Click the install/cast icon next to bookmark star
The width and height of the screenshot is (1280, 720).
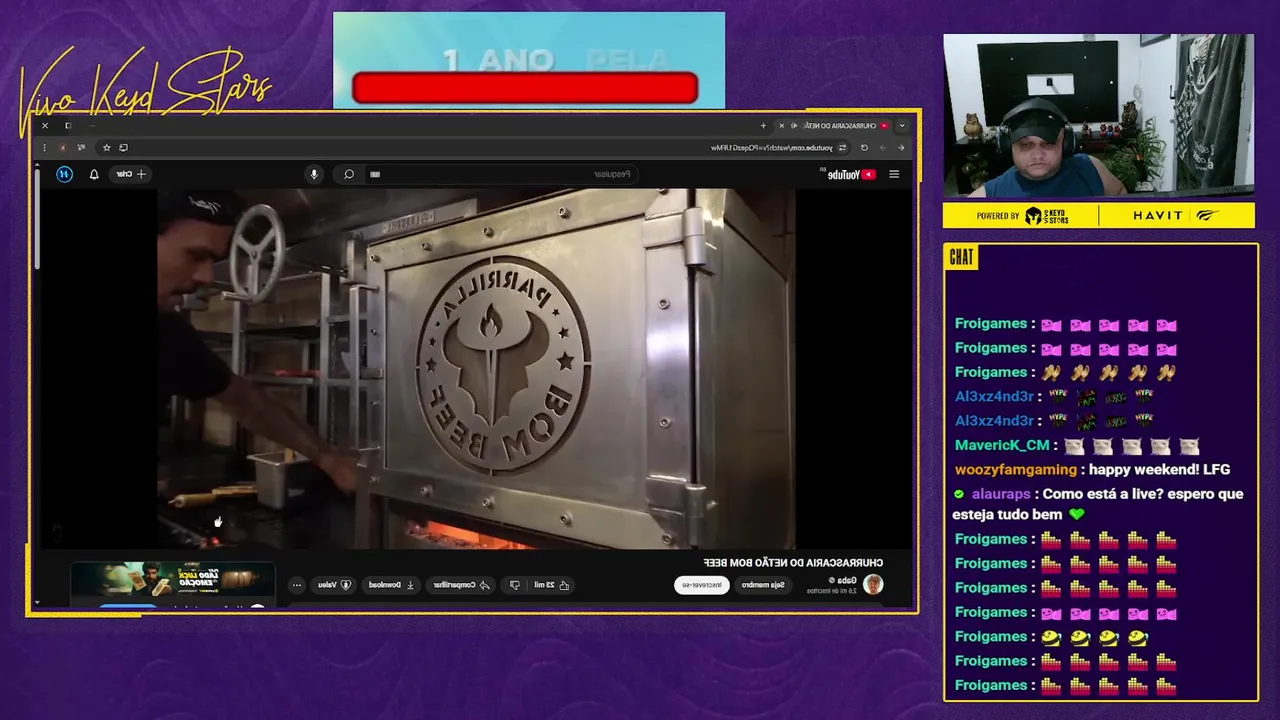[x=124, y=148]
